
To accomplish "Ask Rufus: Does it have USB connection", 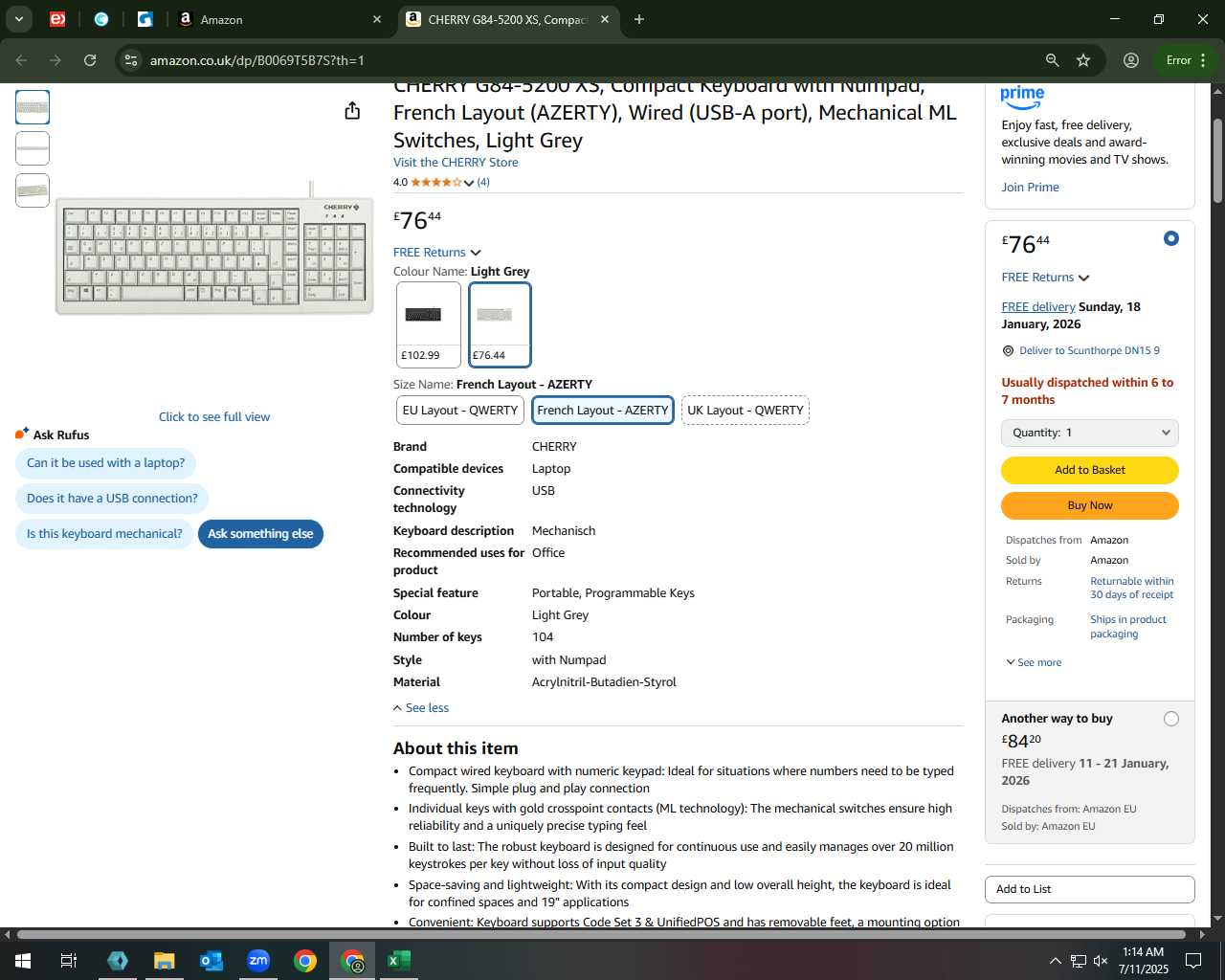I will click(x=112, y=499).
